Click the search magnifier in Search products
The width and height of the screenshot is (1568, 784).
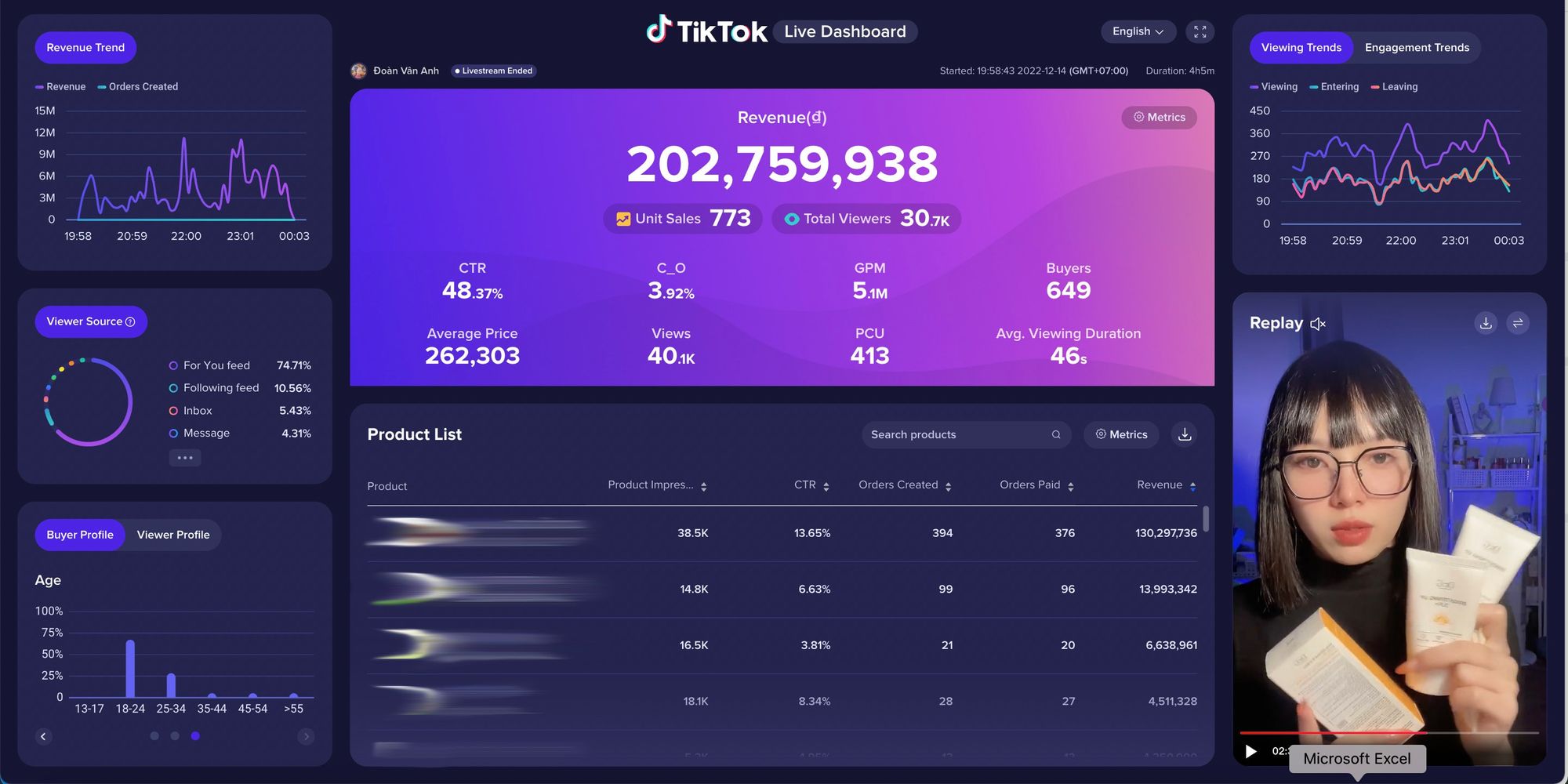[1056, 434]
